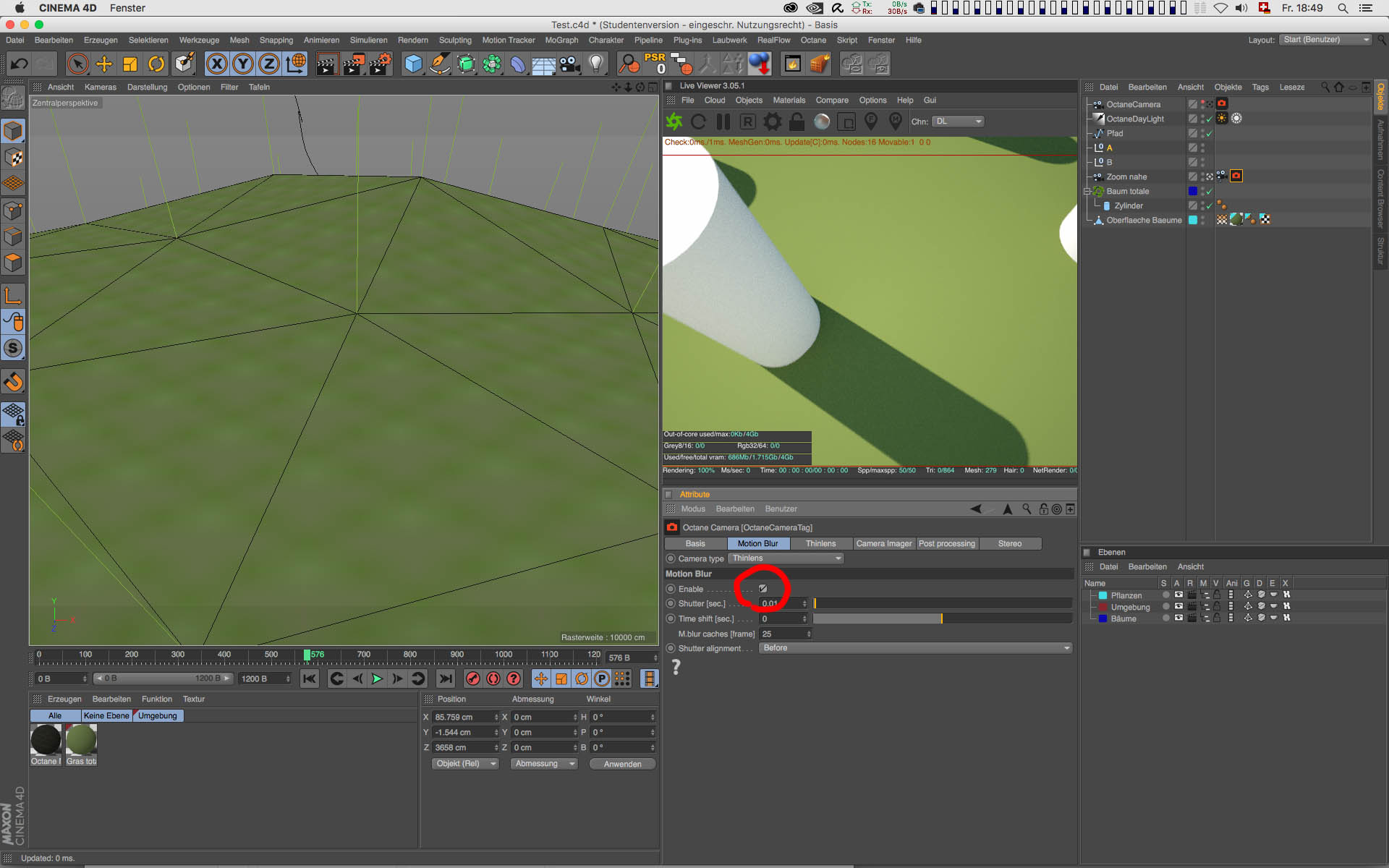Screen dimensions: 1389x868
Task: Jump to end of animation
Action: [446, 678]
